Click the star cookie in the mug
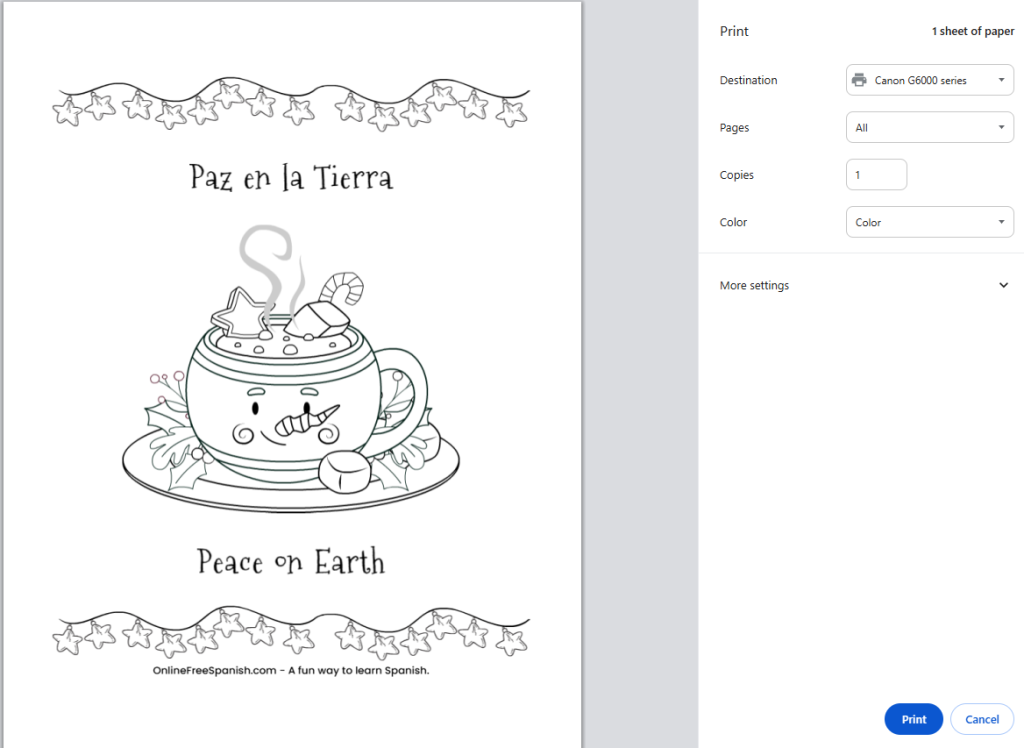Screen dimensions: 1024x748 tap(242, 309)
